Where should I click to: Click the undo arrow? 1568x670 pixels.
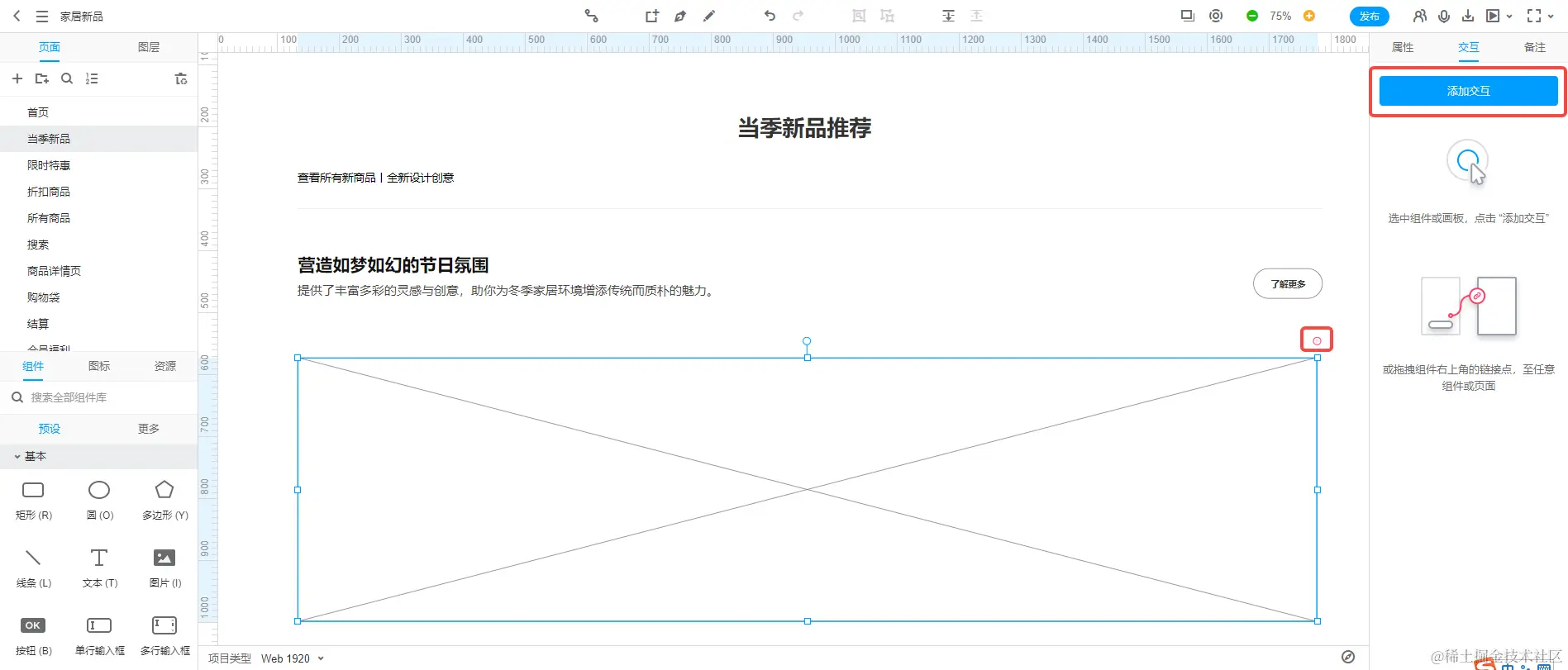770,16
